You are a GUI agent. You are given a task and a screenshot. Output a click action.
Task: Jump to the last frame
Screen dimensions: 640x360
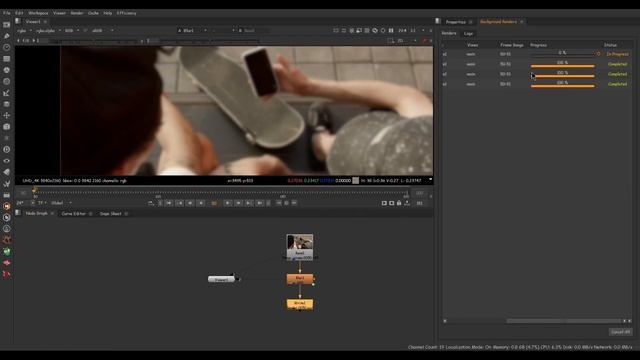coord(260,203)
